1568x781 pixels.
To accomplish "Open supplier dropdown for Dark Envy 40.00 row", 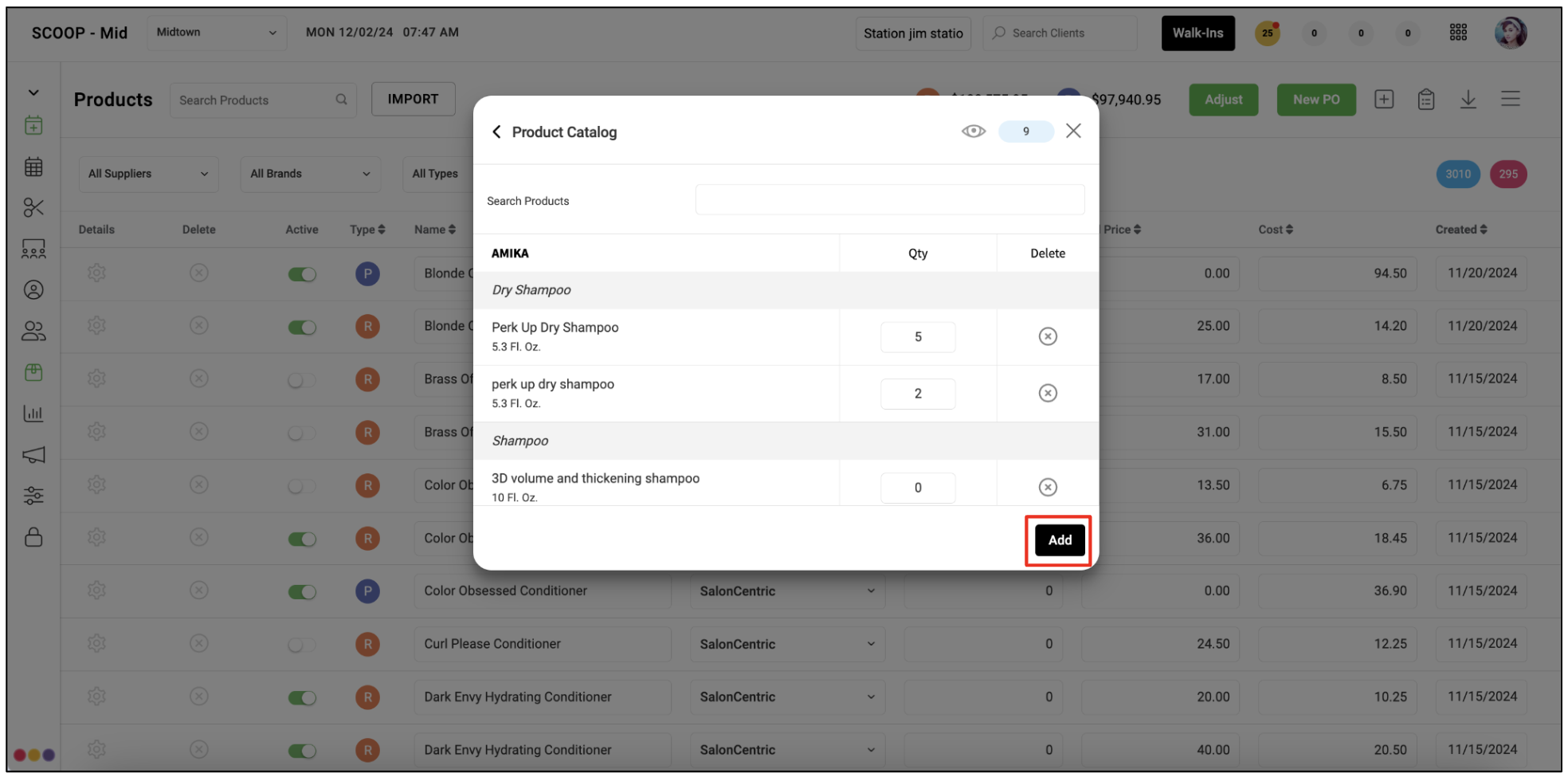I will click(787, 750).
